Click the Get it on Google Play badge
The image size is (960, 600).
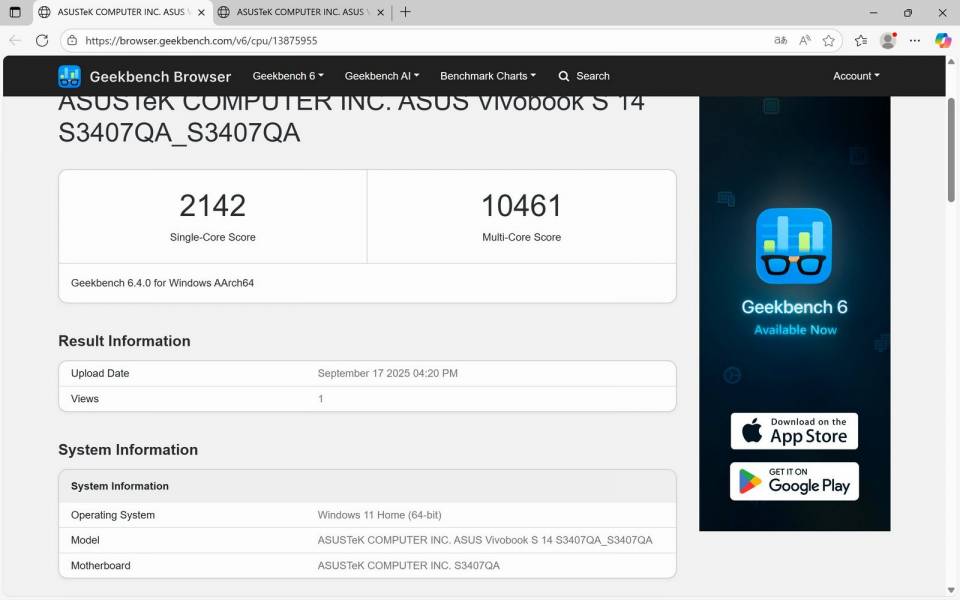794,481
